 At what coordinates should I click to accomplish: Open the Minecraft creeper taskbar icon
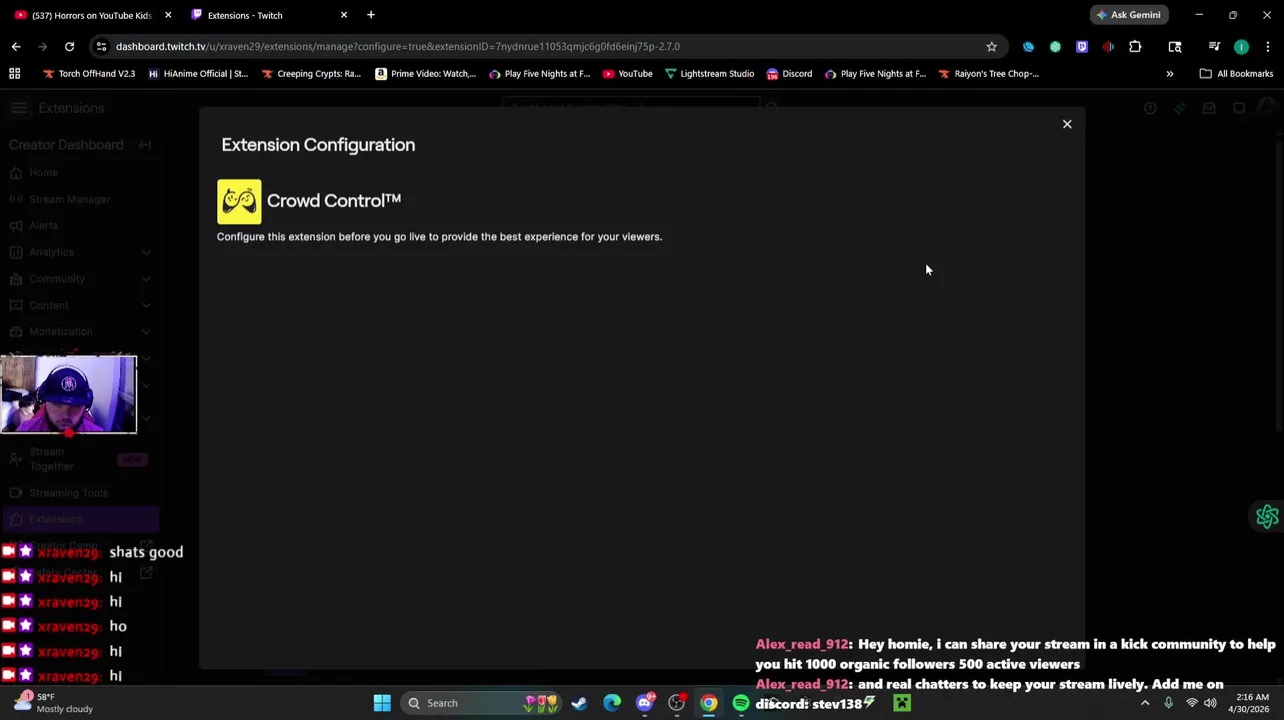(x=902, y=703)
